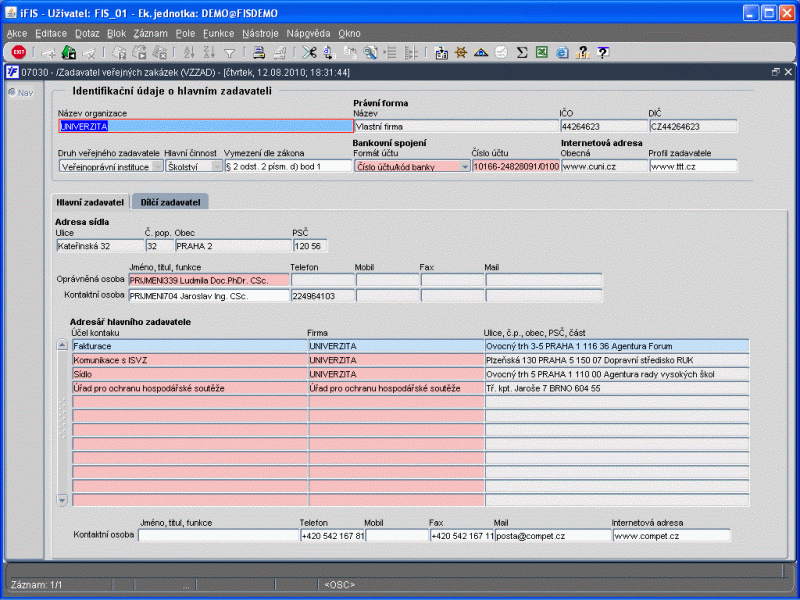
Task: Click the DIČ field
Action: pyautogui.click(x=693, y=126)
